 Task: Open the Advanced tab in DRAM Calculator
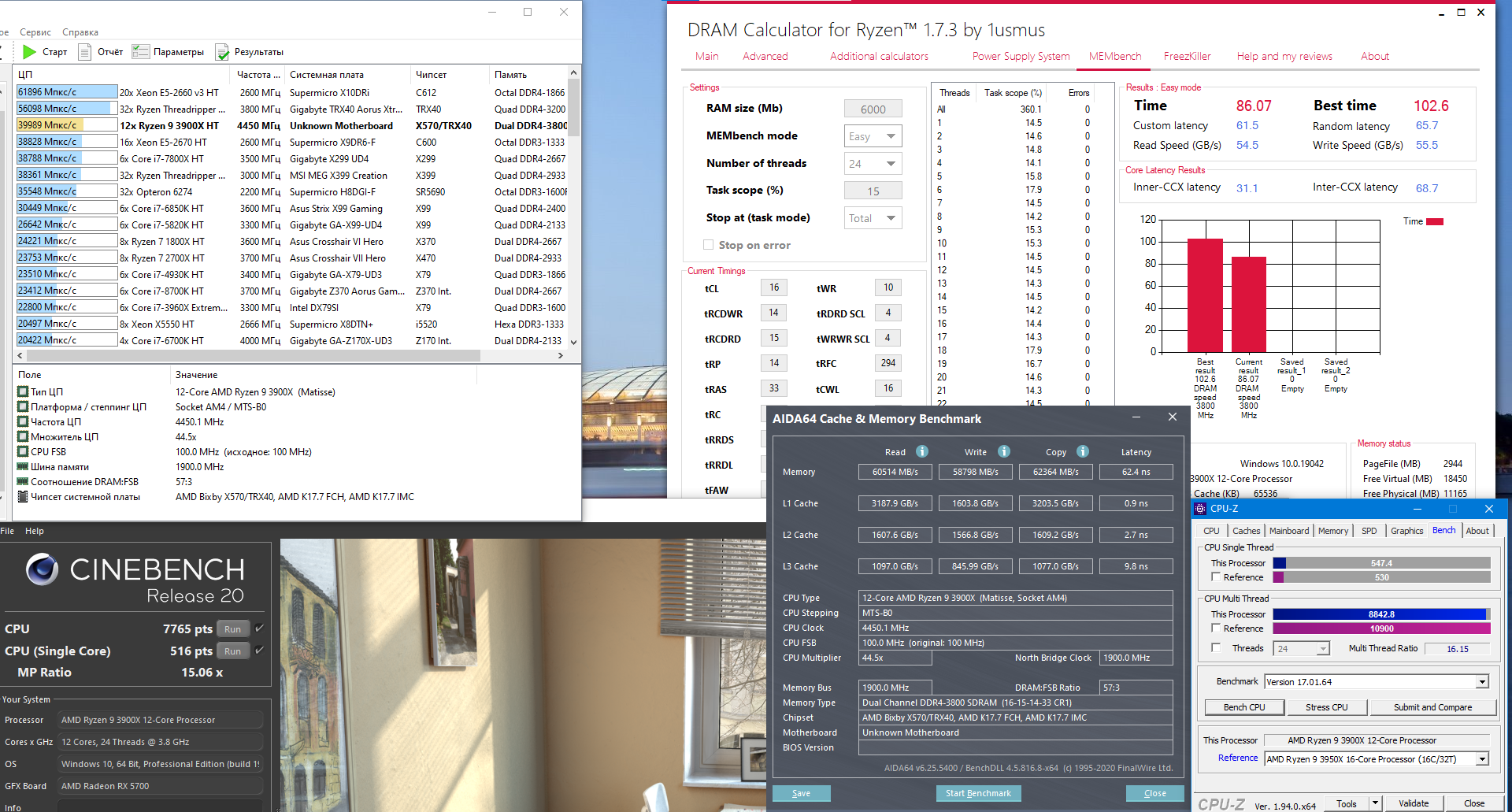point(765,56)
